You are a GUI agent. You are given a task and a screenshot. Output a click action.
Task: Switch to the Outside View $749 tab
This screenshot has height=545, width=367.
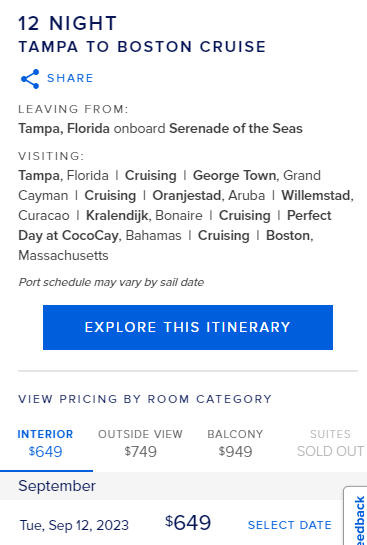coord(140,444)
